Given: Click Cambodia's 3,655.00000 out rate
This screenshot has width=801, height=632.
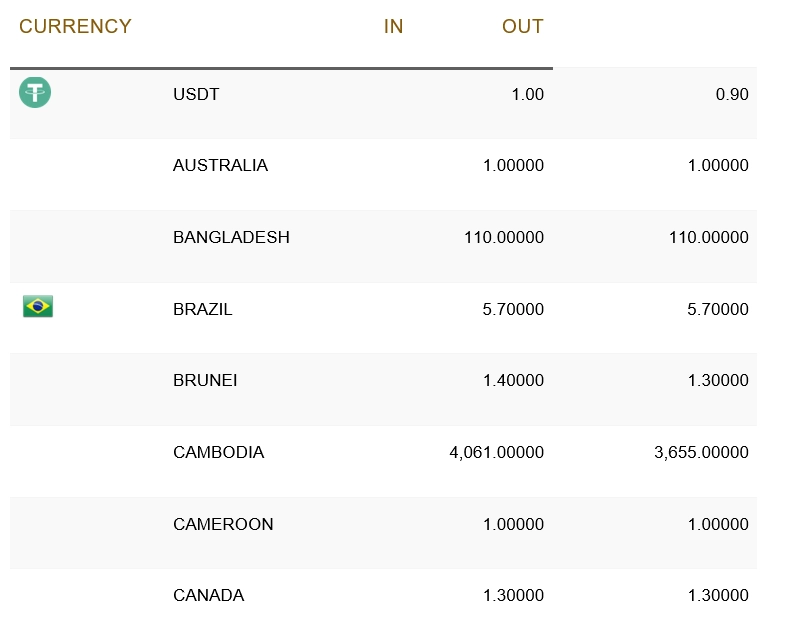Looking at the screenshot, I should pyautogui.click(x=701, y=453).
